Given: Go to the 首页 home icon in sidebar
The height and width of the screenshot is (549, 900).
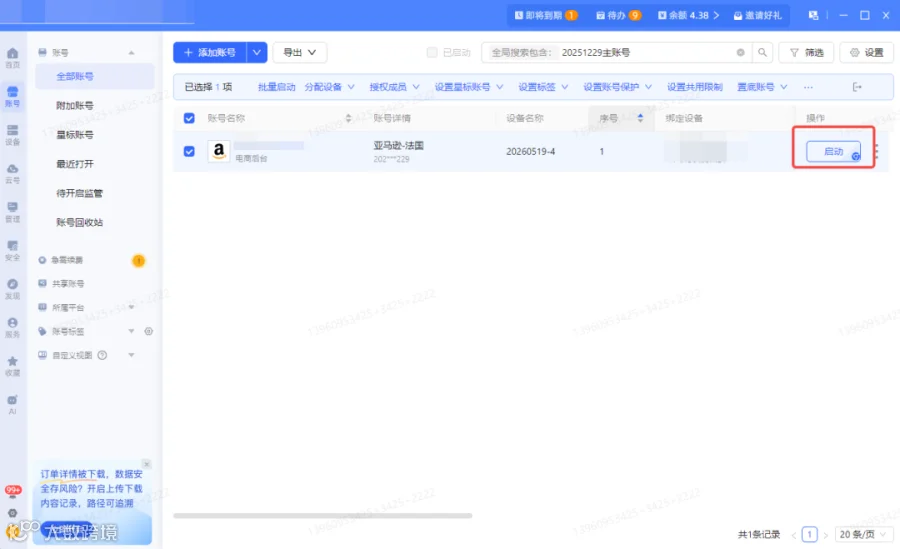Looking at the screenshot, I should 13,57.
